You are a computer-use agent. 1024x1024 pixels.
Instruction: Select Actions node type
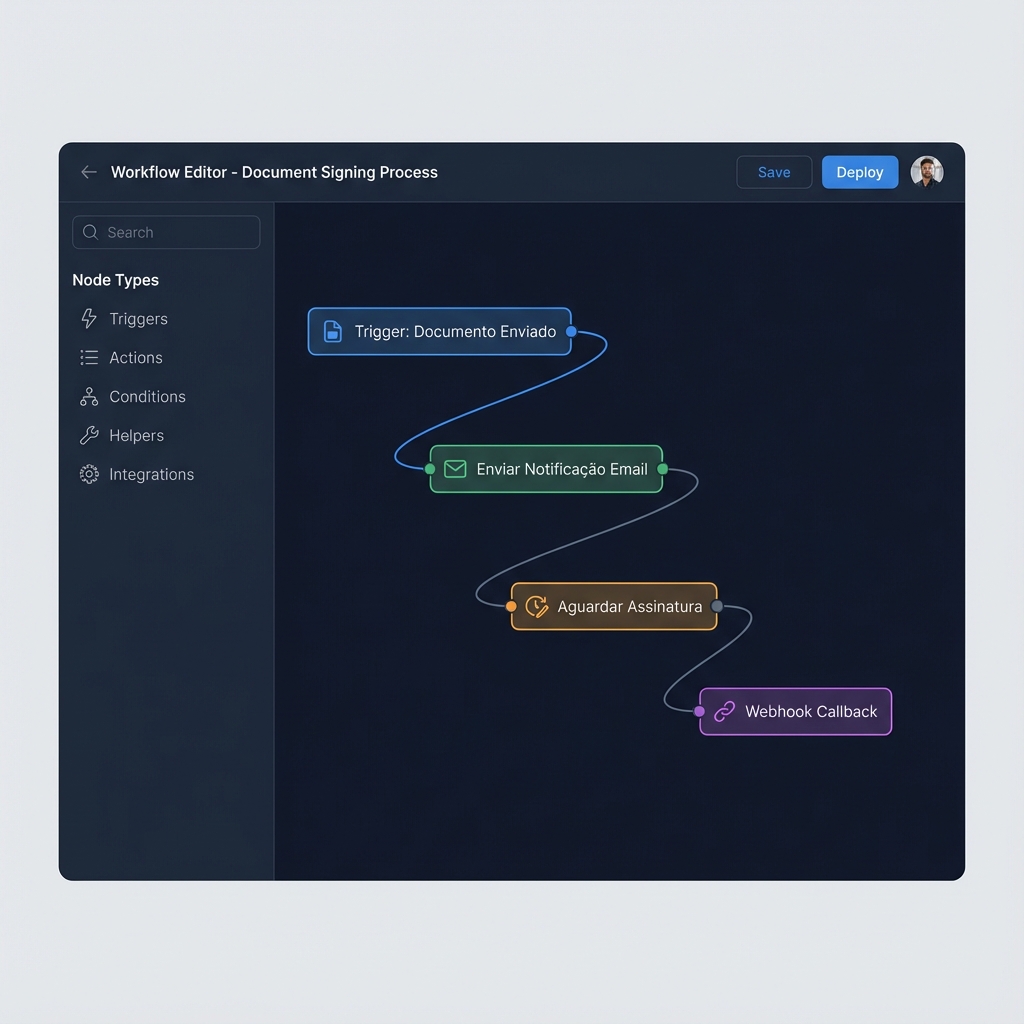click(x=135, y=358)
